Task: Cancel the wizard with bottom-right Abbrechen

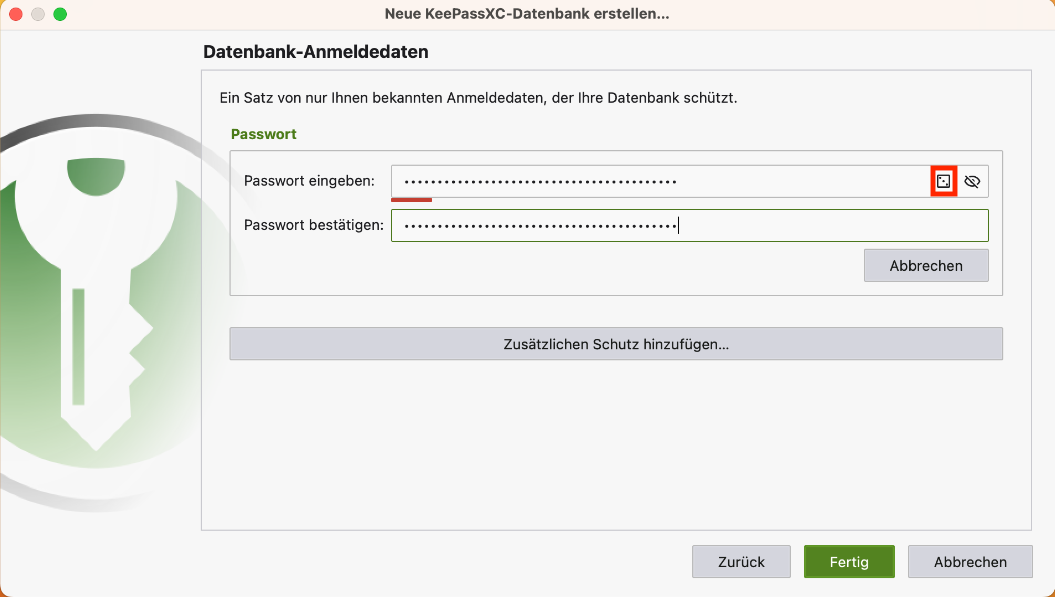Action: [970, 562]
